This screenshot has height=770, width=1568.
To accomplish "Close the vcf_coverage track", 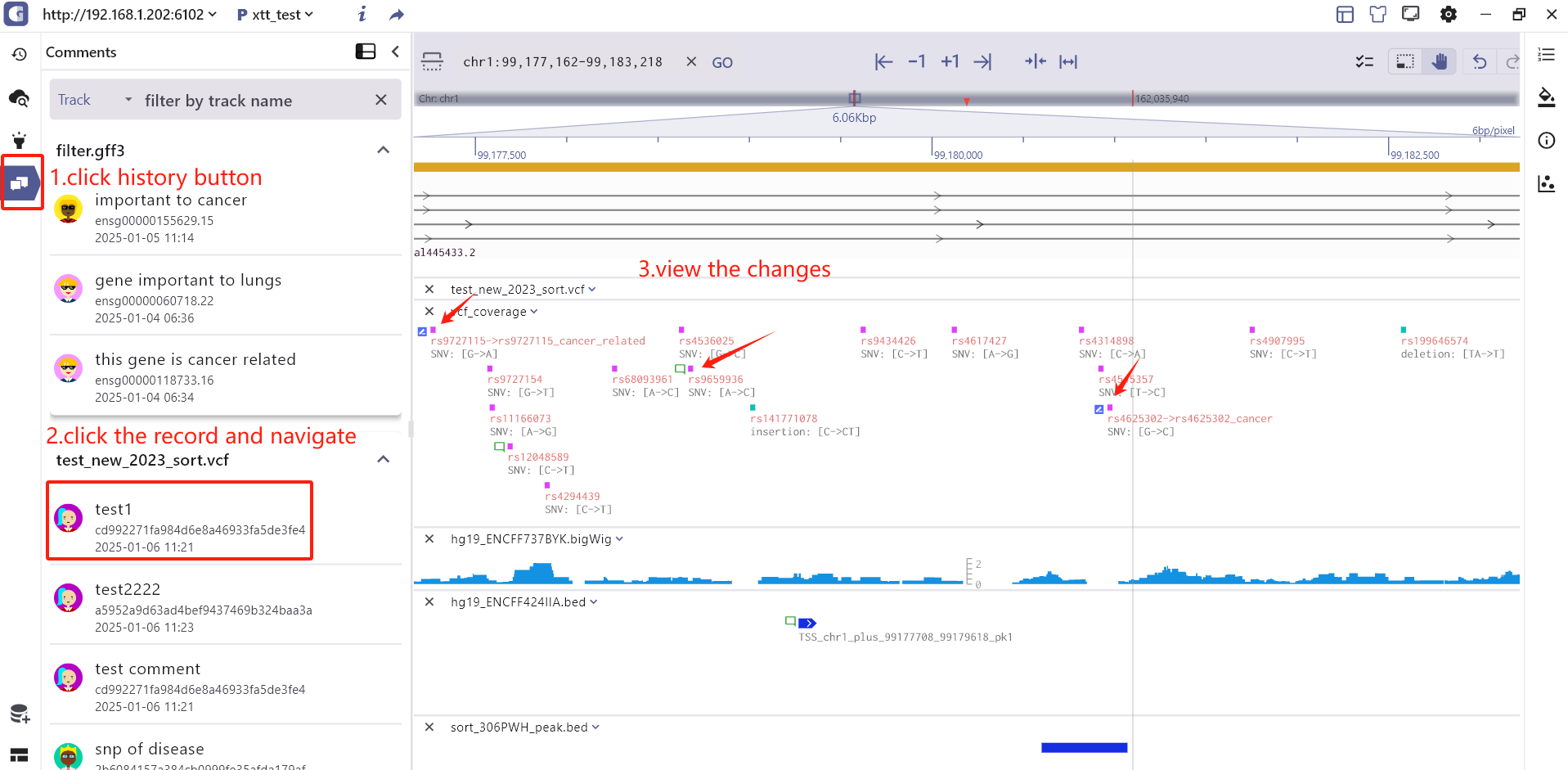I will (429, 312).
